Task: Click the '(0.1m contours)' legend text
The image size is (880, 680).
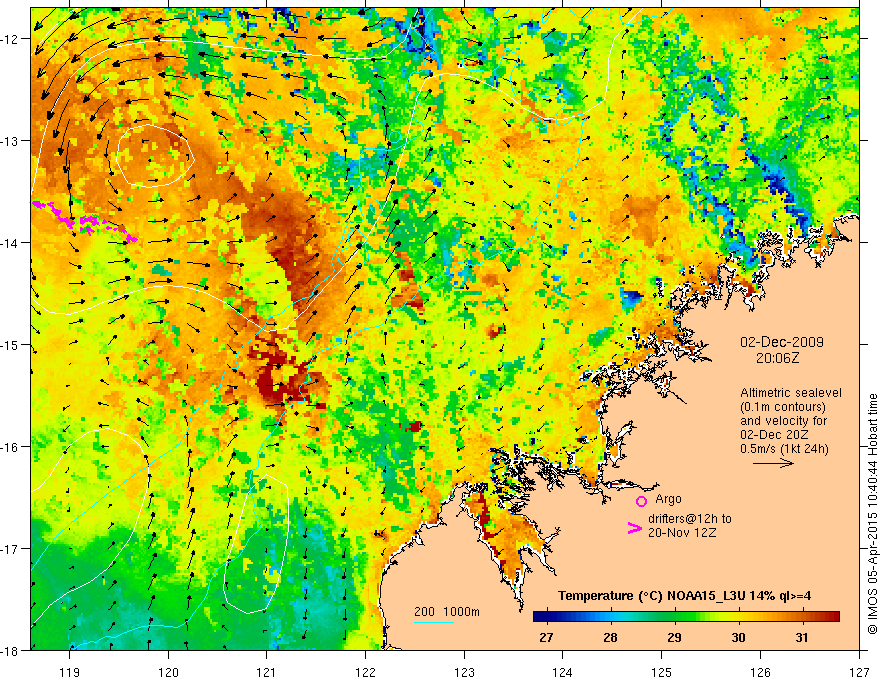Action: (x=783, y=407)
